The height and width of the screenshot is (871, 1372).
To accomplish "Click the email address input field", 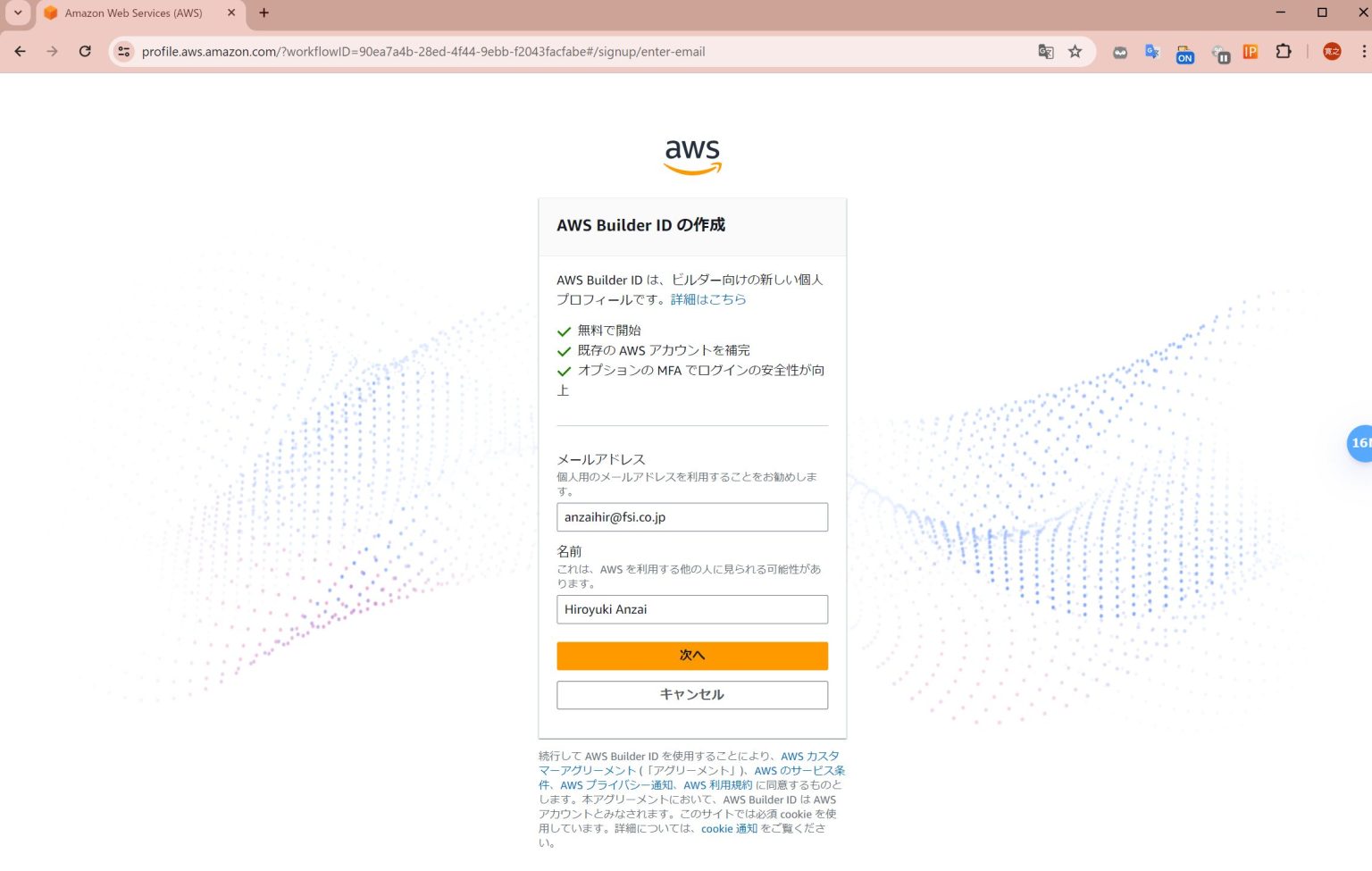I will click(x=692, y=516).
